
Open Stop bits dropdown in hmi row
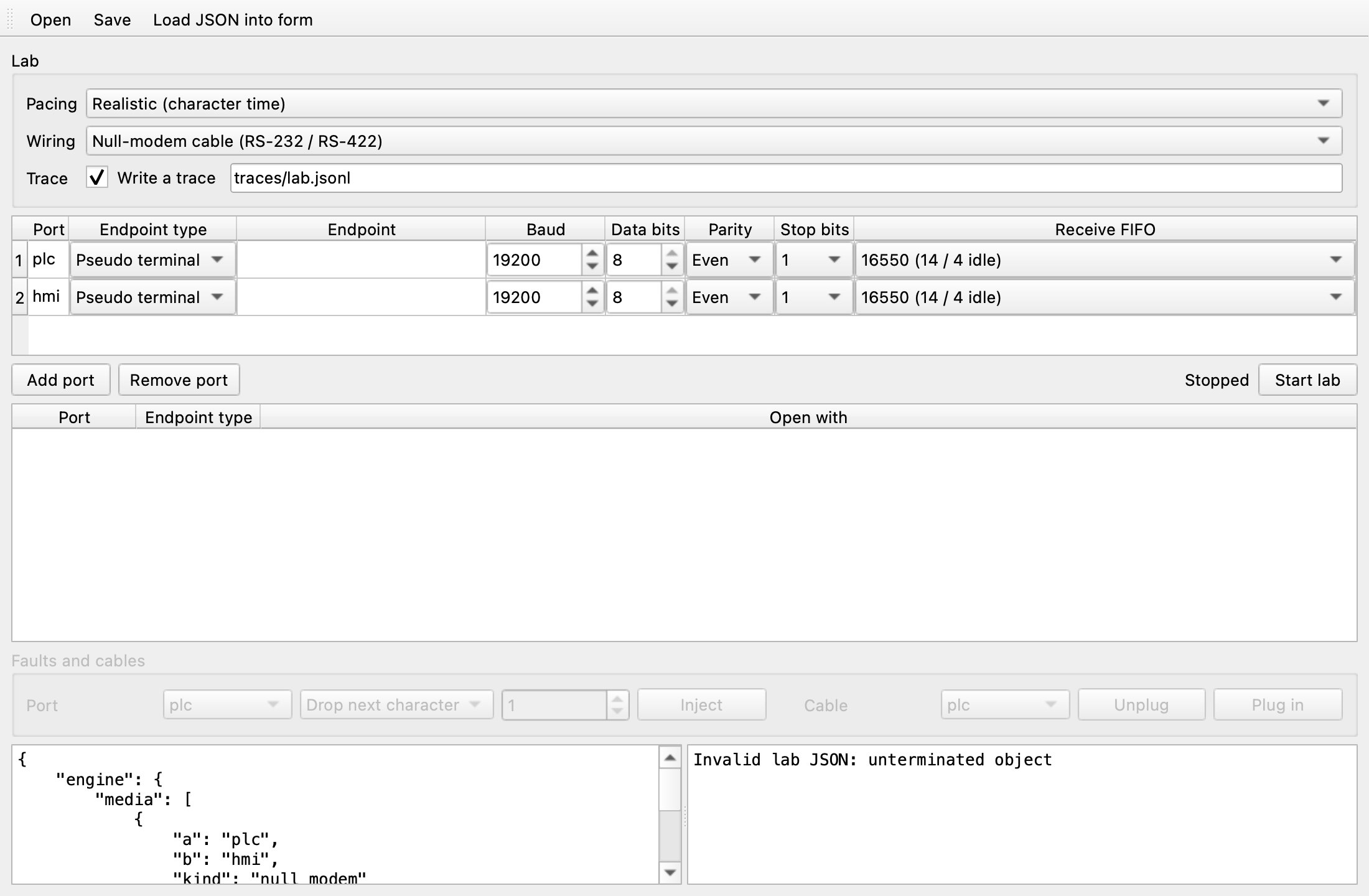coord(813,297)
